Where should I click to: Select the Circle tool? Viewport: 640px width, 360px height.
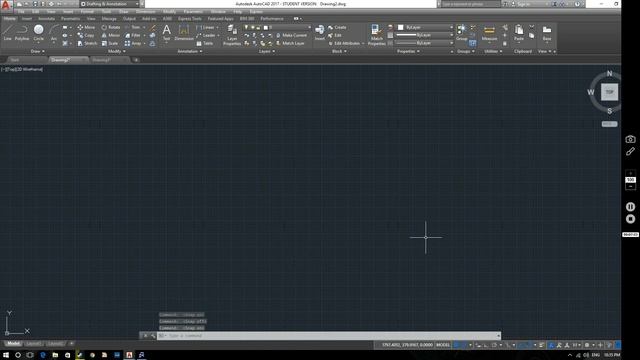pyautogui.click(x=38, y=32)
